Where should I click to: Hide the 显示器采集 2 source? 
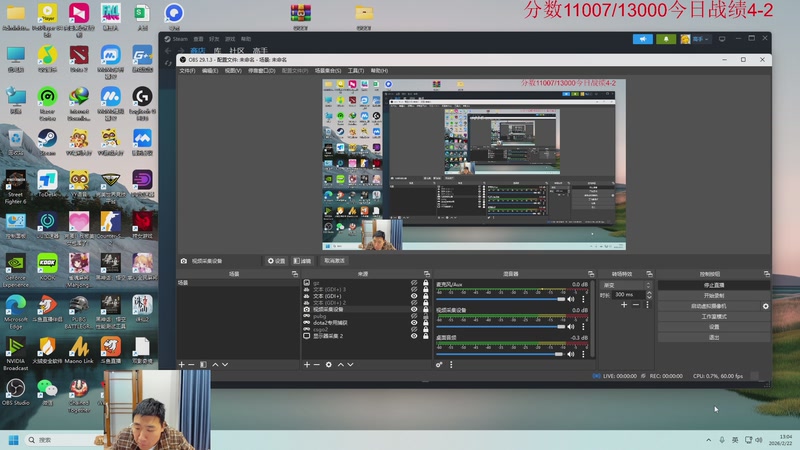[414, 336]
